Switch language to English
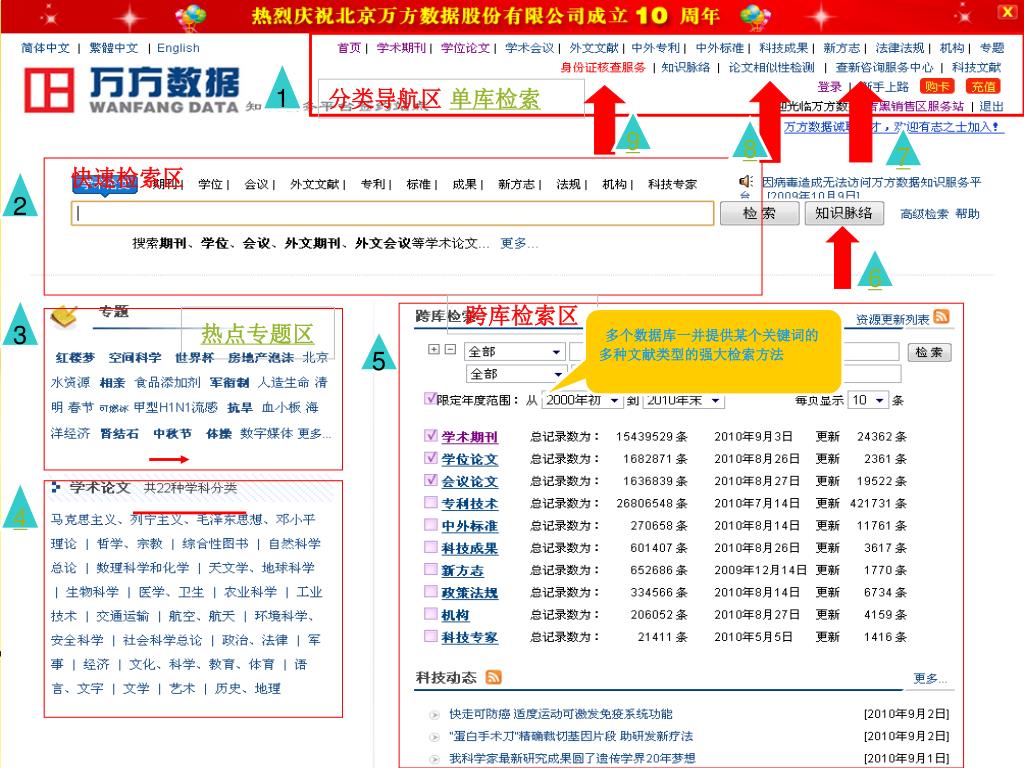Screen dimensions: 1024x768 click(x=178, y=48)
